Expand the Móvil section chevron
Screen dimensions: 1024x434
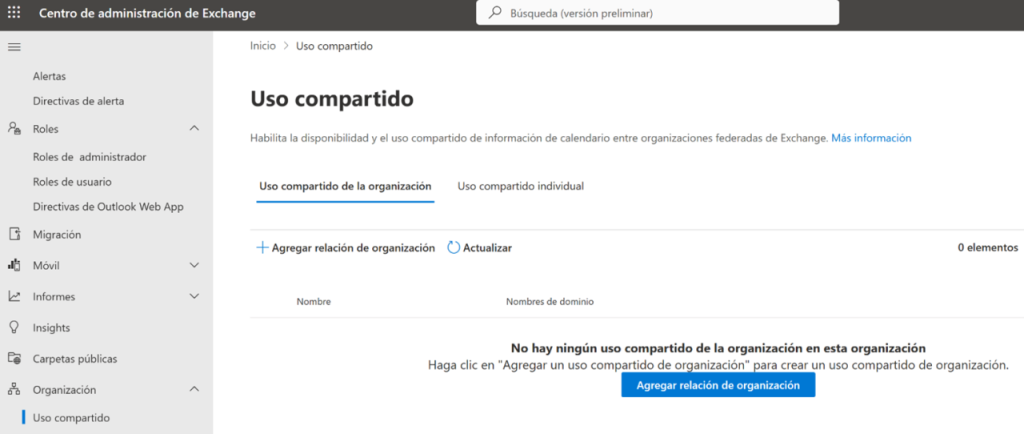click(x=194, y=266)
